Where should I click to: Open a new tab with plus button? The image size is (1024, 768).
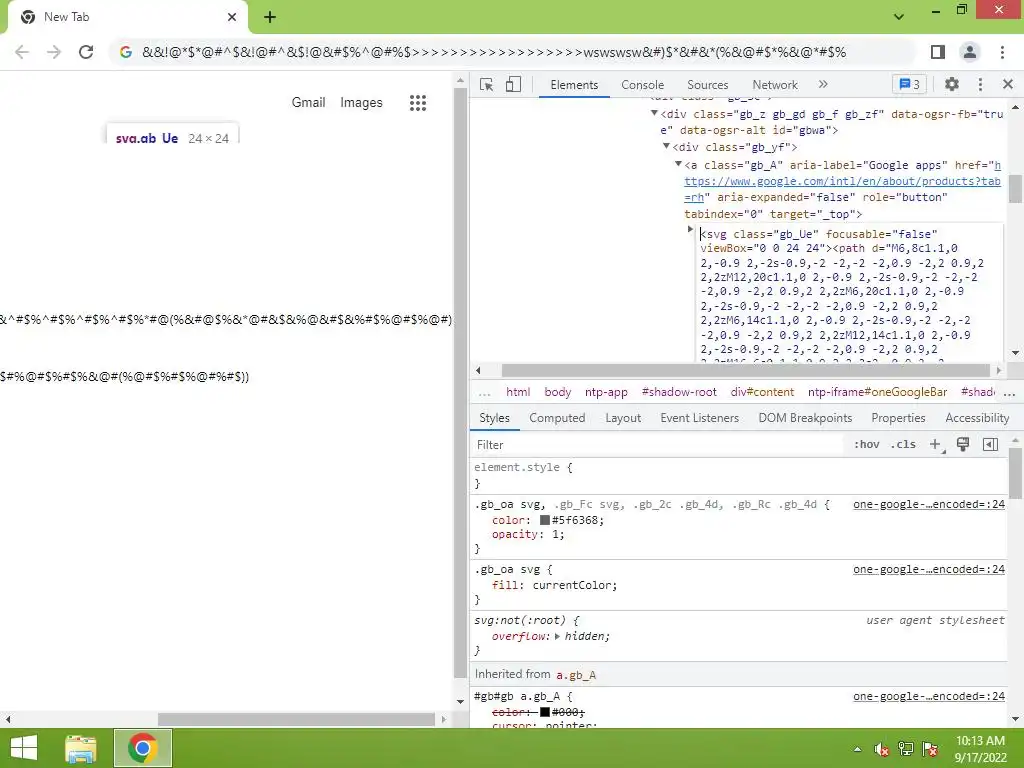pos(270,17)
